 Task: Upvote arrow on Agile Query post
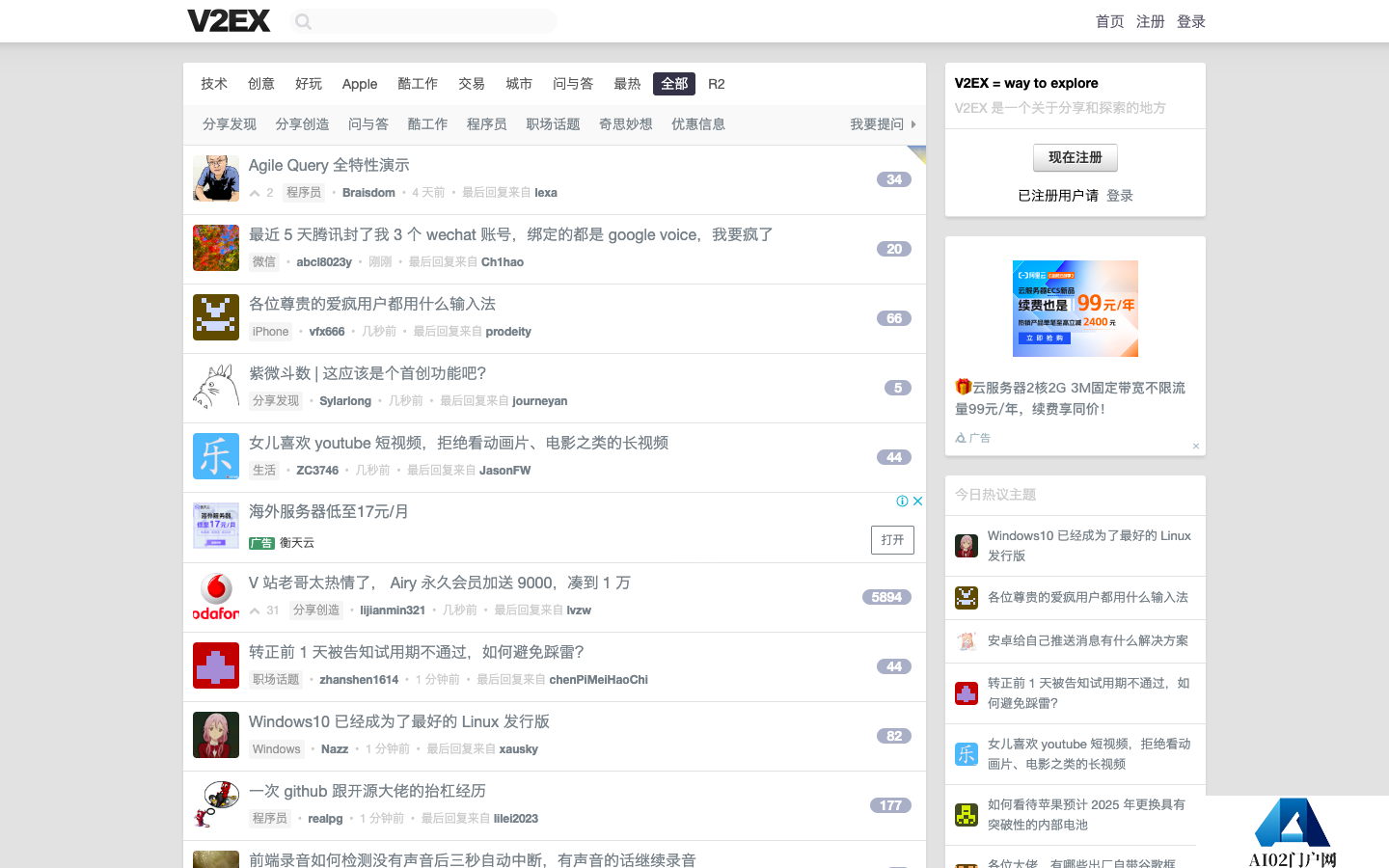click(255, 193)
